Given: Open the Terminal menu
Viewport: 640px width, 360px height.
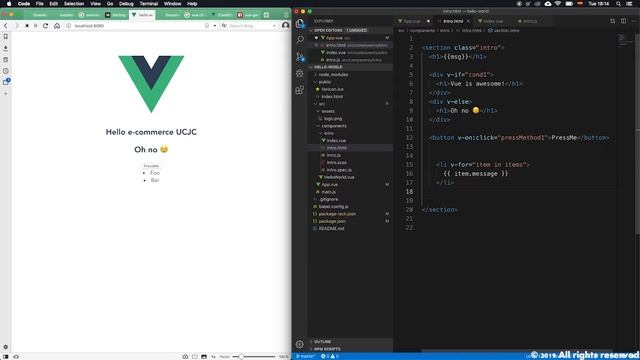Looking at the screenshot, I should 149,4.
